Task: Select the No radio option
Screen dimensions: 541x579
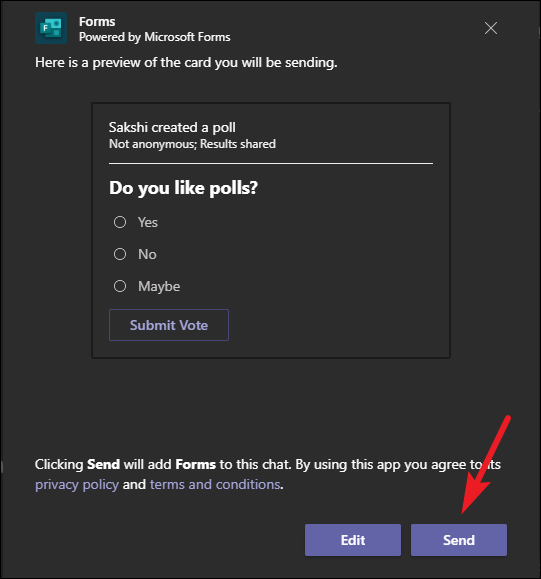Action: point(120,254)
